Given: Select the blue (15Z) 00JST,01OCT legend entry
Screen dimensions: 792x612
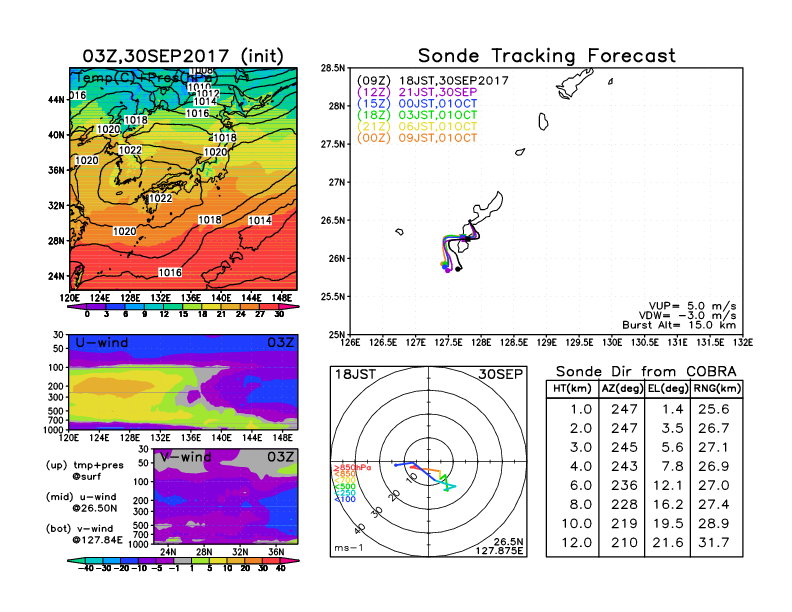Looking at the screenshot, I should click(x=417, y=104).
